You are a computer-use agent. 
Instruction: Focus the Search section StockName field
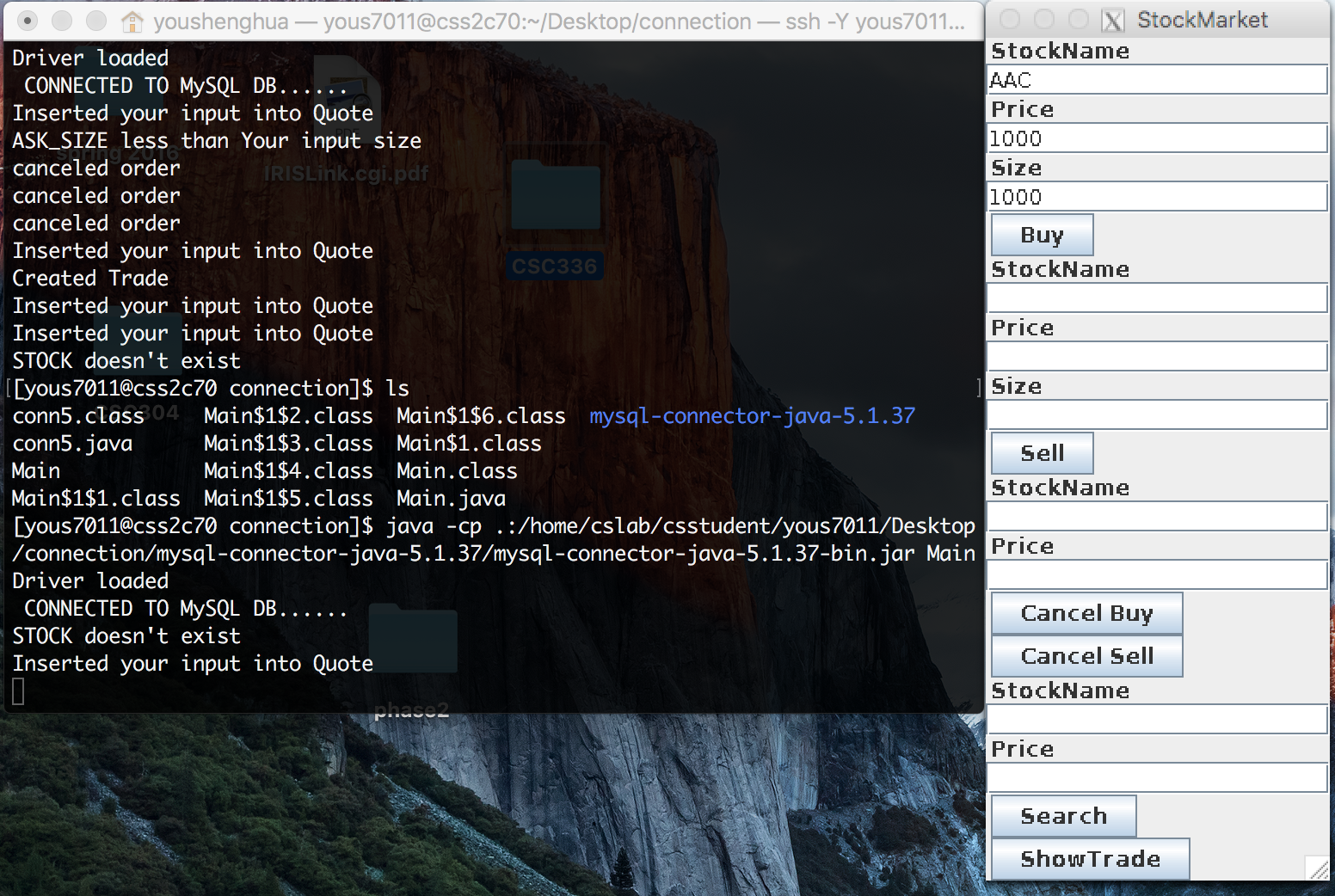click(x=1157, y=720)
